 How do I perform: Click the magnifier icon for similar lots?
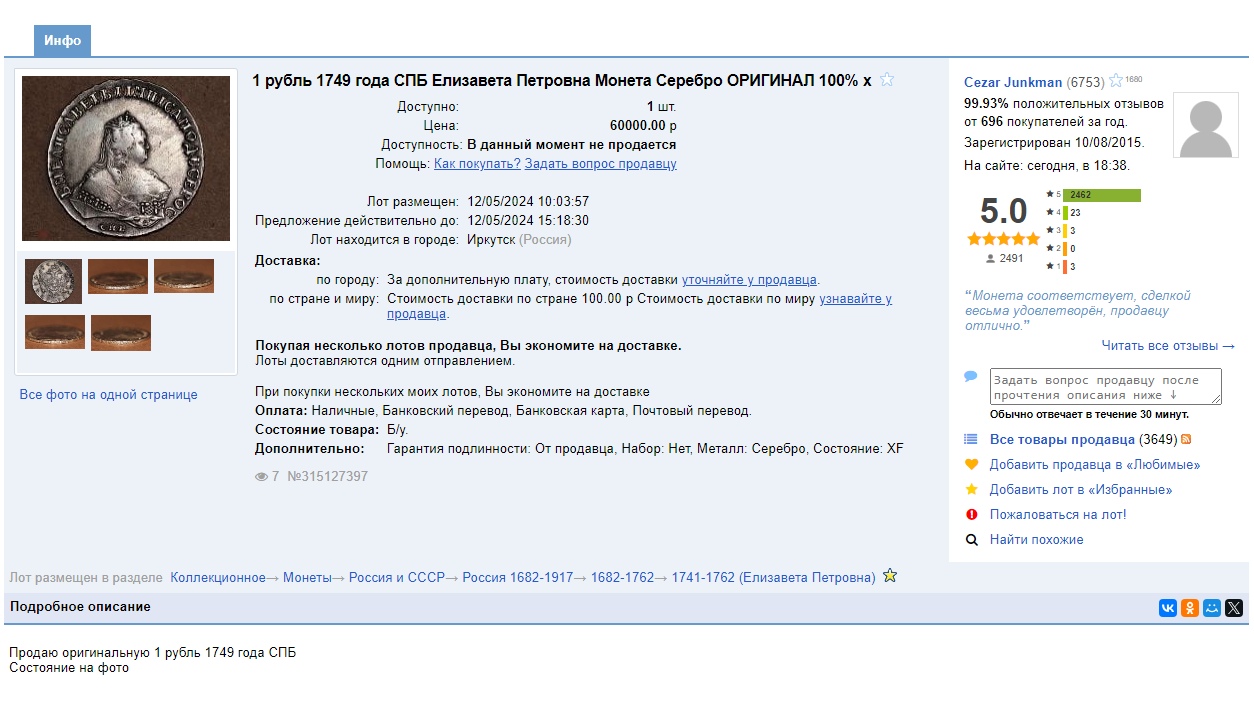(x=971, y=540)
